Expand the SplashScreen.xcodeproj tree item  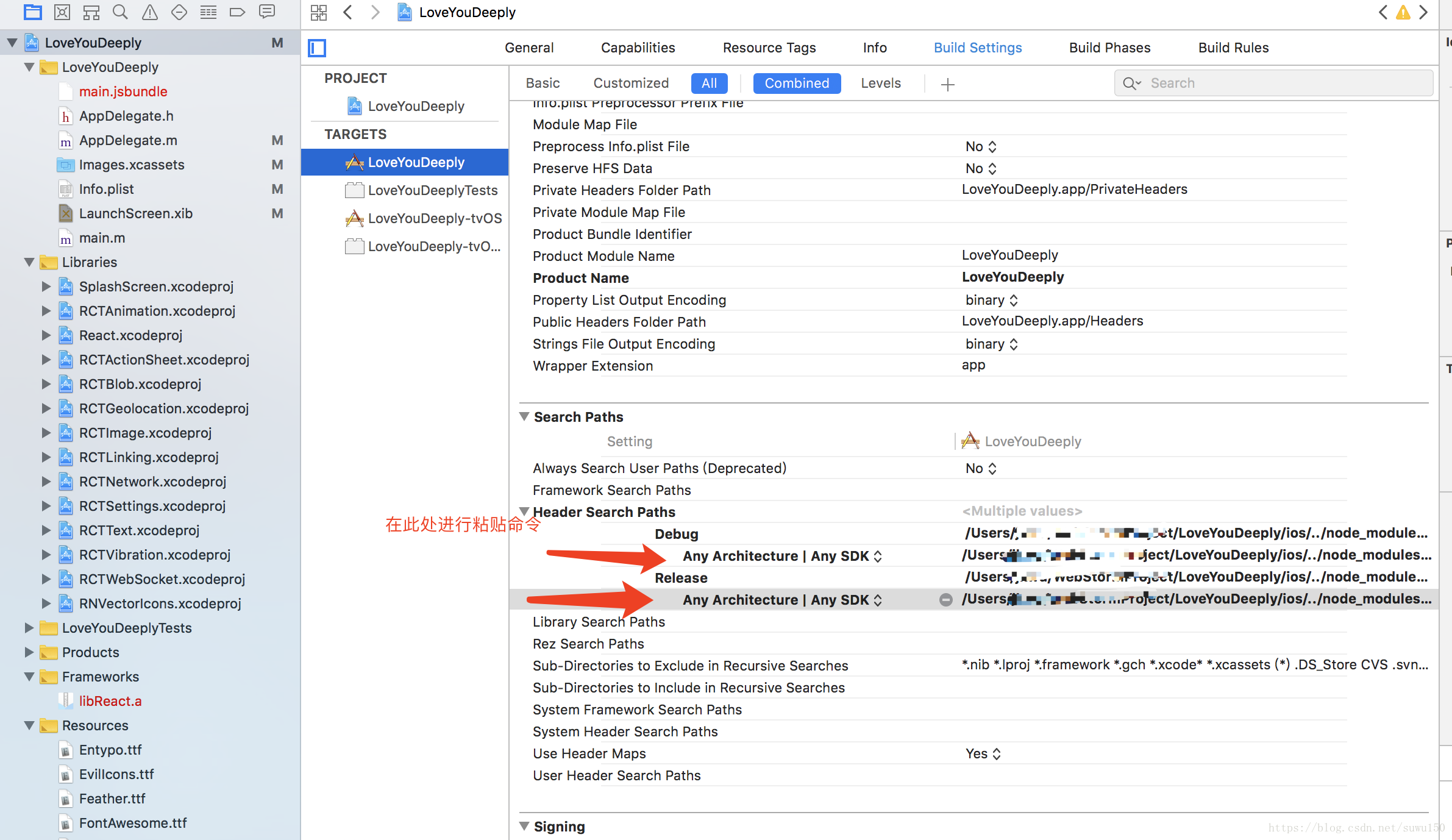tap(46, 287)
